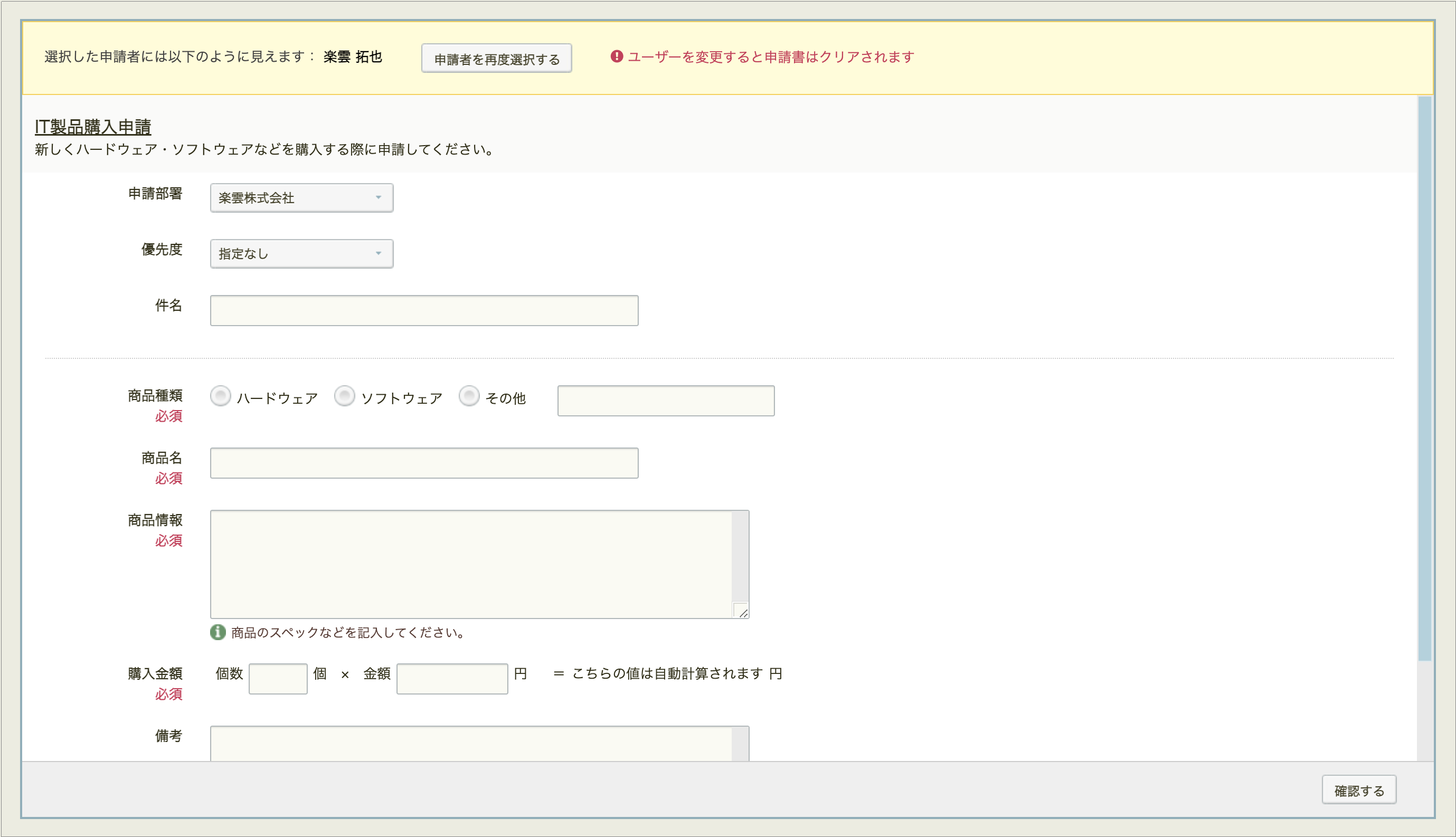Select the ハードウェア radio button
Screen dimensions: 1456x837
(x=220, y=396)
